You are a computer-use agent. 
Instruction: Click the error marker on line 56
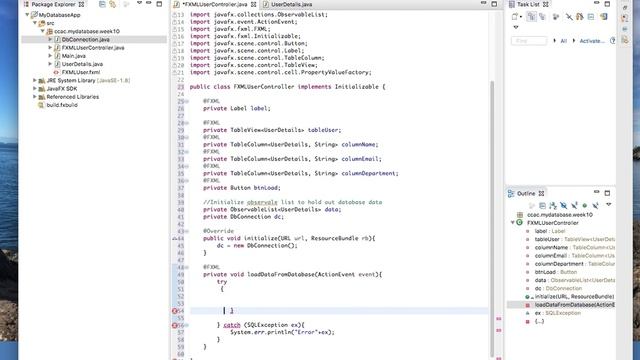(175, 325)
